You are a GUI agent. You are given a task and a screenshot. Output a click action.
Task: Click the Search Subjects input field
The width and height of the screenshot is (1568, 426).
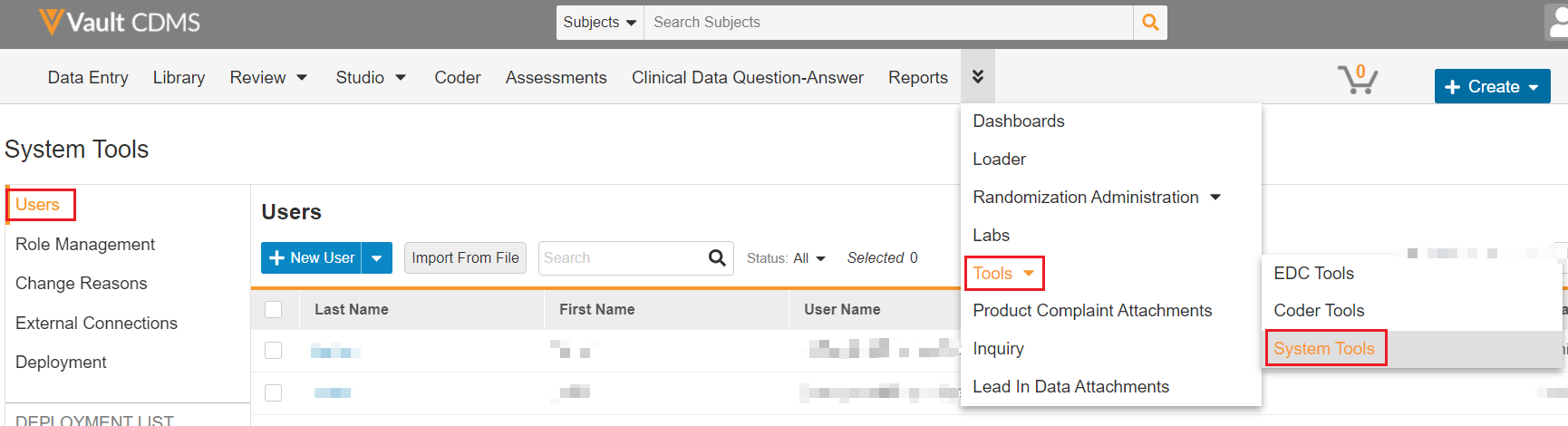click(887, 23)
